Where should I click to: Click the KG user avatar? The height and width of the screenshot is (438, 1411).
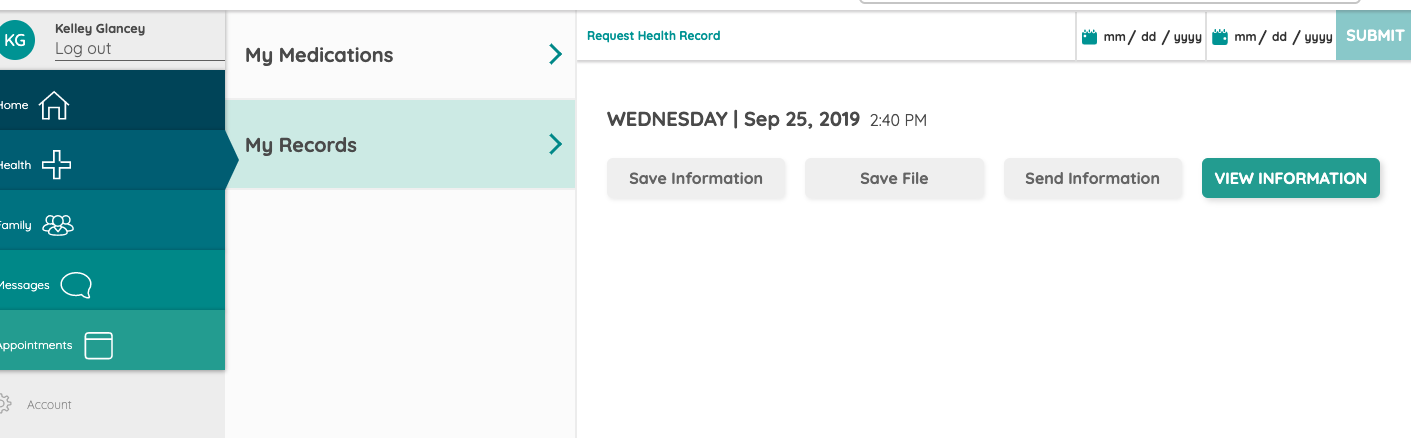(16, 39)
